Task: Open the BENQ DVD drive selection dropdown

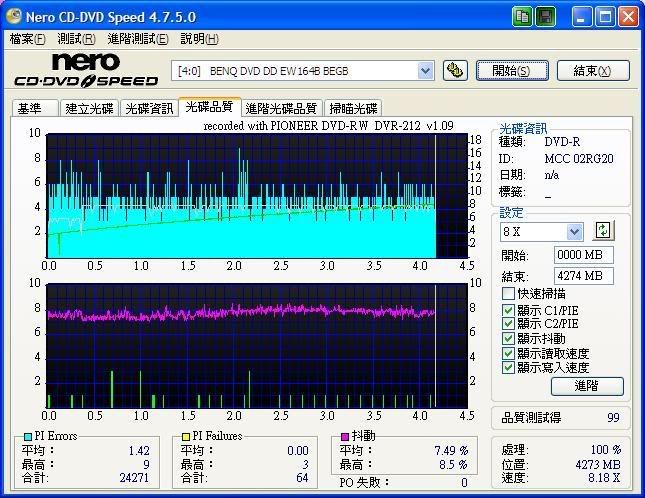Action: (425, 71)
